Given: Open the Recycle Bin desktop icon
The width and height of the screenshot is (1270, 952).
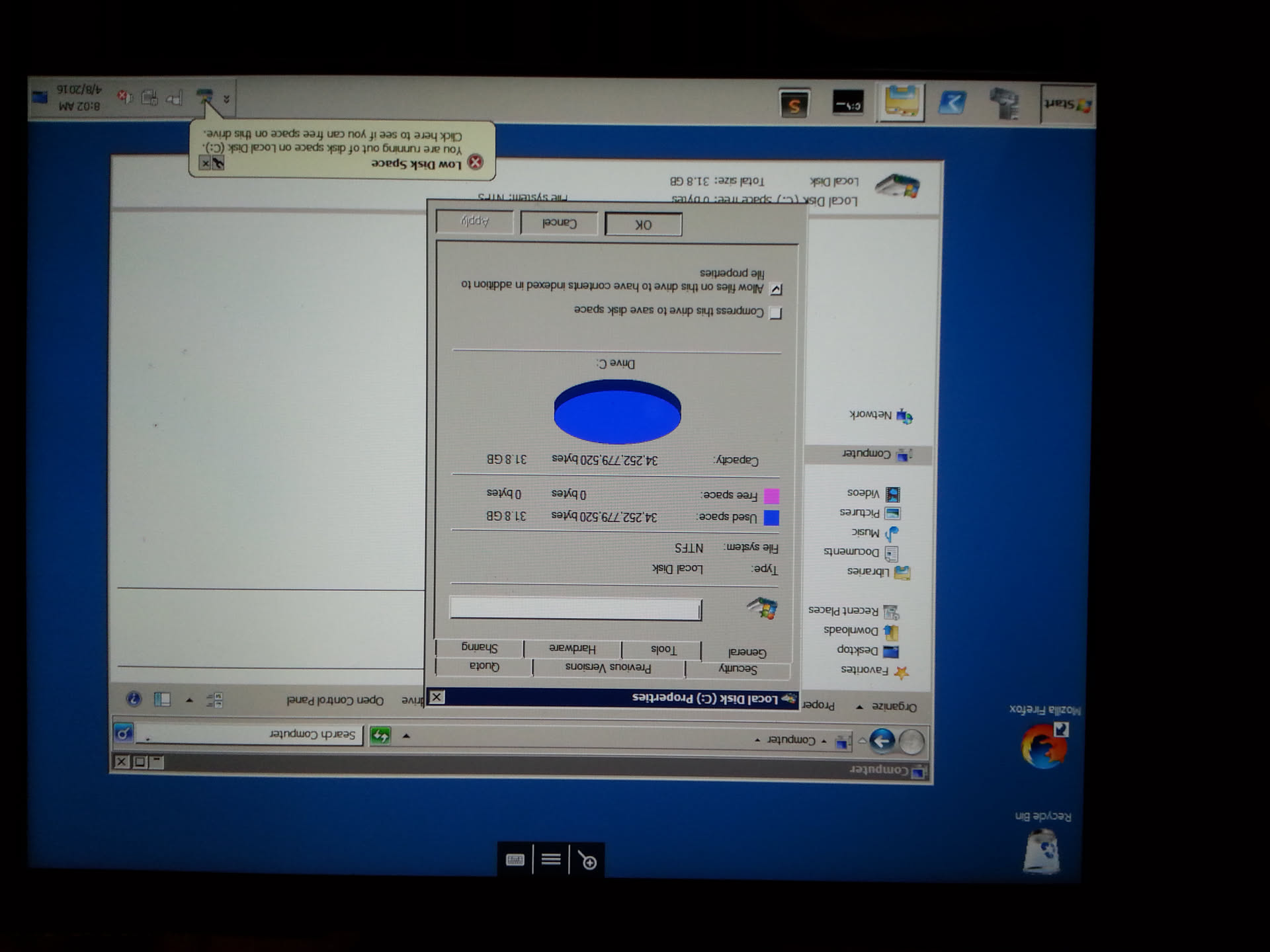Looking at the screenshot, I should pos(1042,853).
